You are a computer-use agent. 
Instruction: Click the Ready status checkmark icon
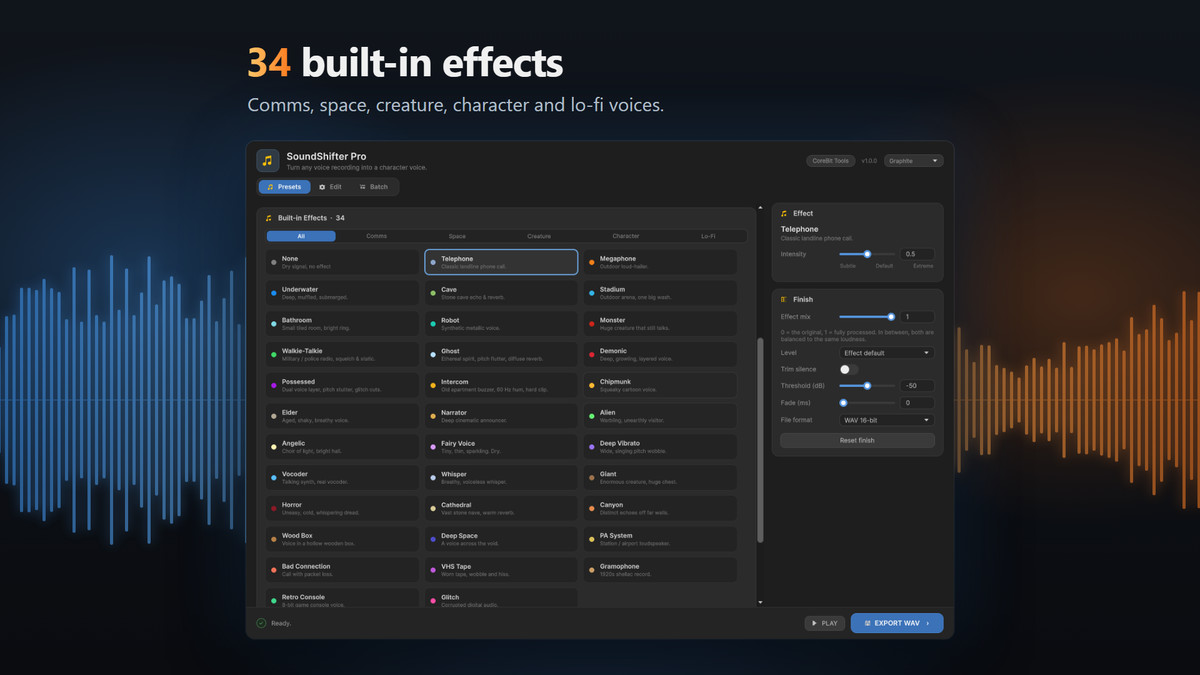[261, 623]
